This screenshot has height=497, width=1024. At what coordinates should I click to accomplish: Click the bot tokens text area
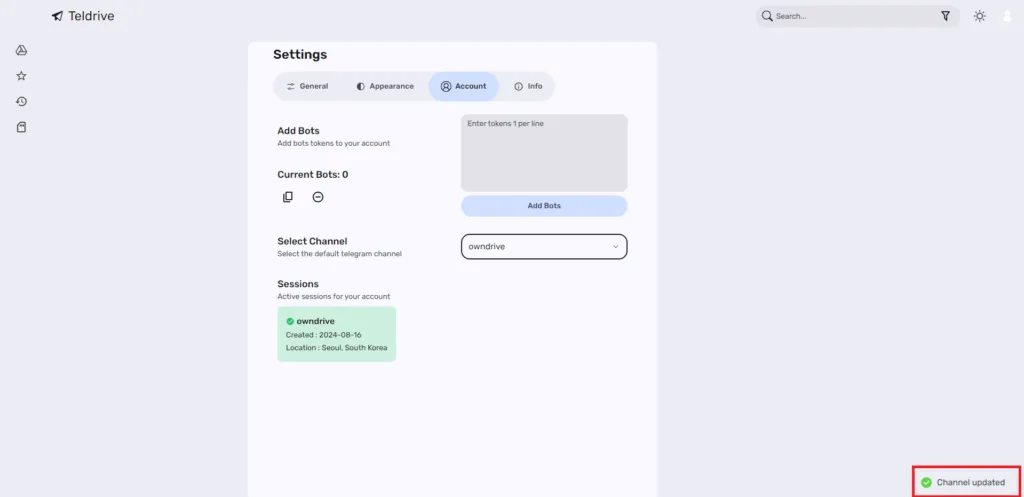click(543, 153)
